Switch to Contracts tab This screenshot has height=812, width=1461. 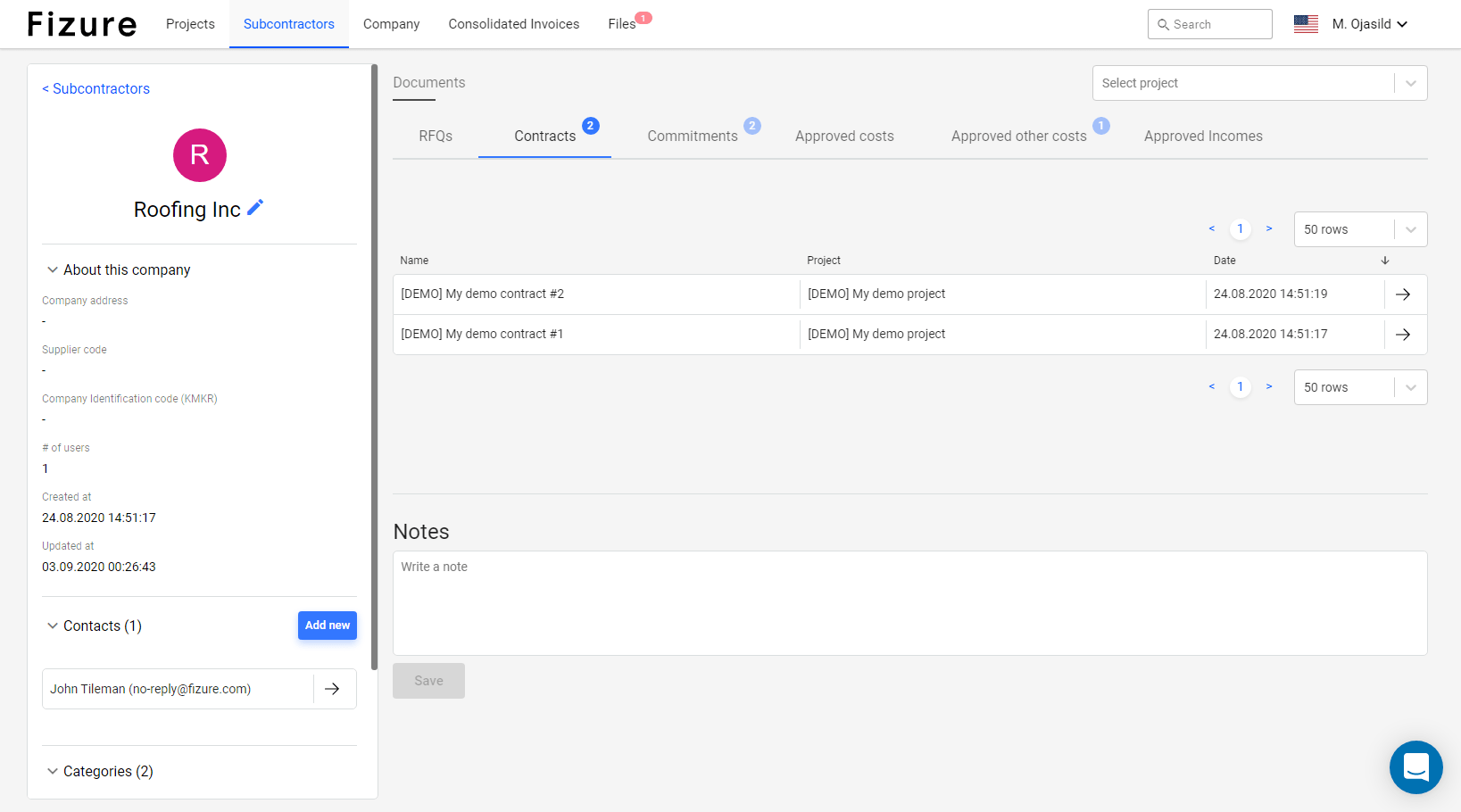pyautogui.click(x=545, y=136)
